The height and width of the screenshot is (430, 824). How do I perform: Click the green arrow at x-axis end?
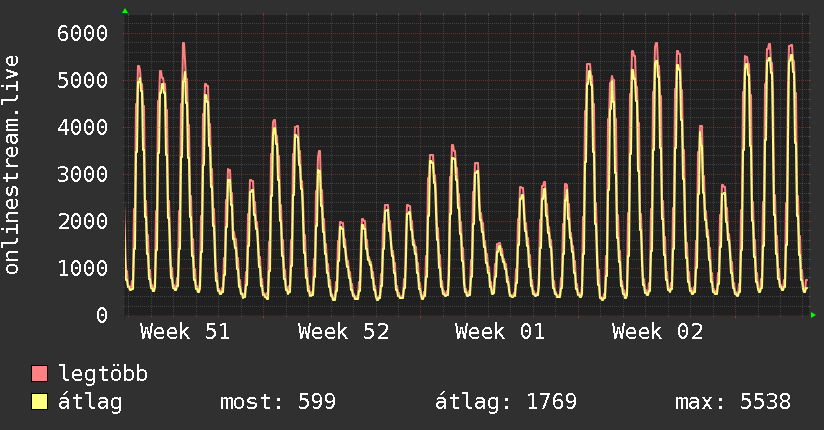click(813, 315)
